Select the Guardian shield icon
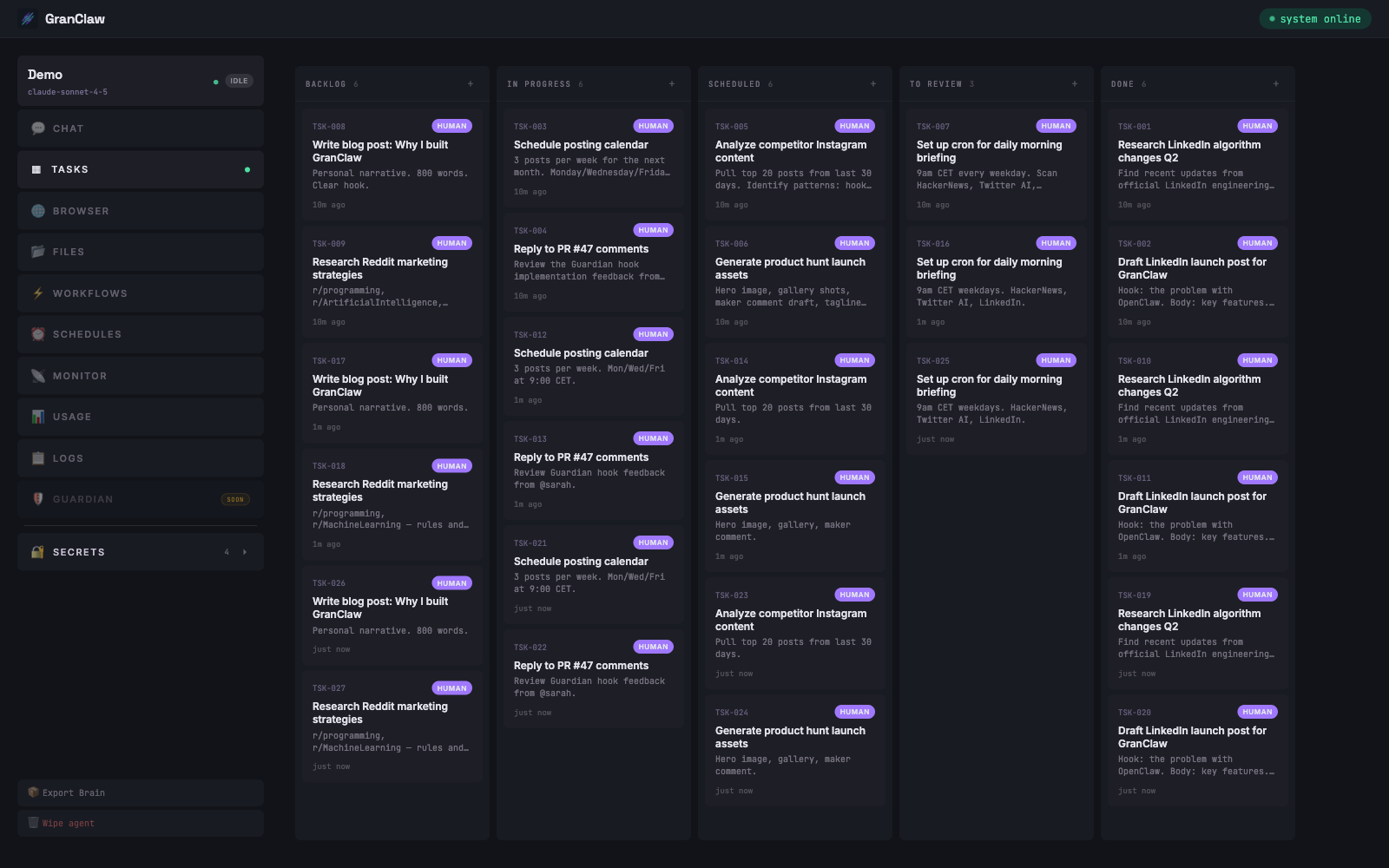 pos(37,498)
